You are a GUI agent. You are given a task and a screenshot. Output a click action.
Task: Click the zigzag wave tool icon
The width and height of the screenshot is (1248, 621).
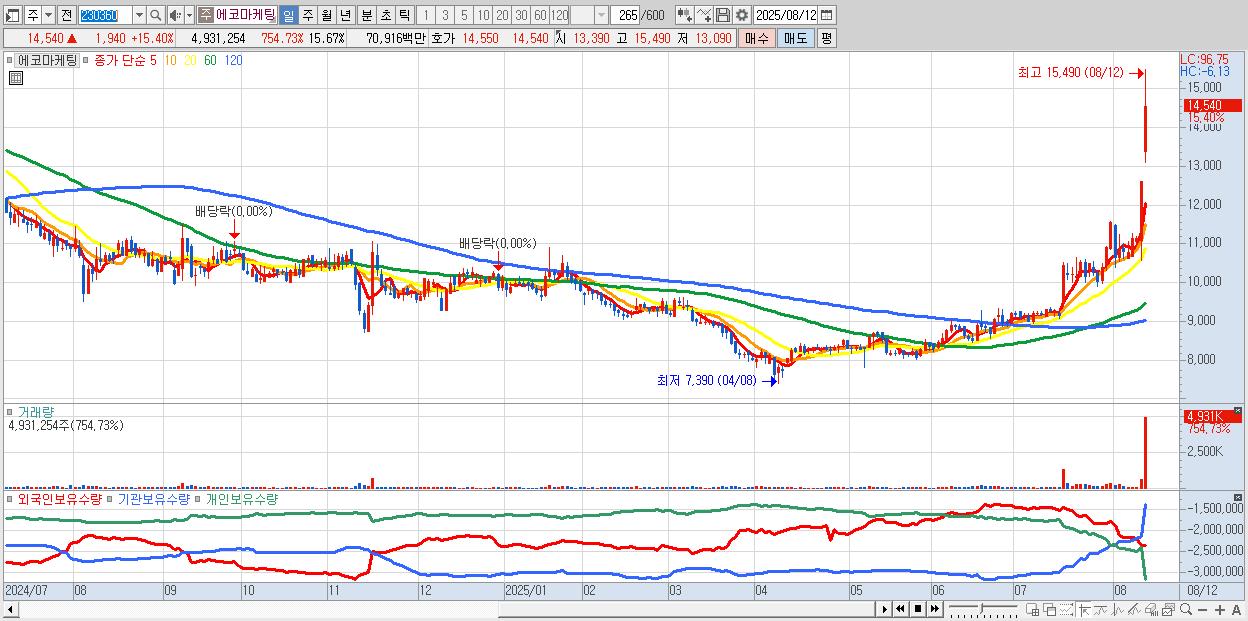pos(1118,609)
